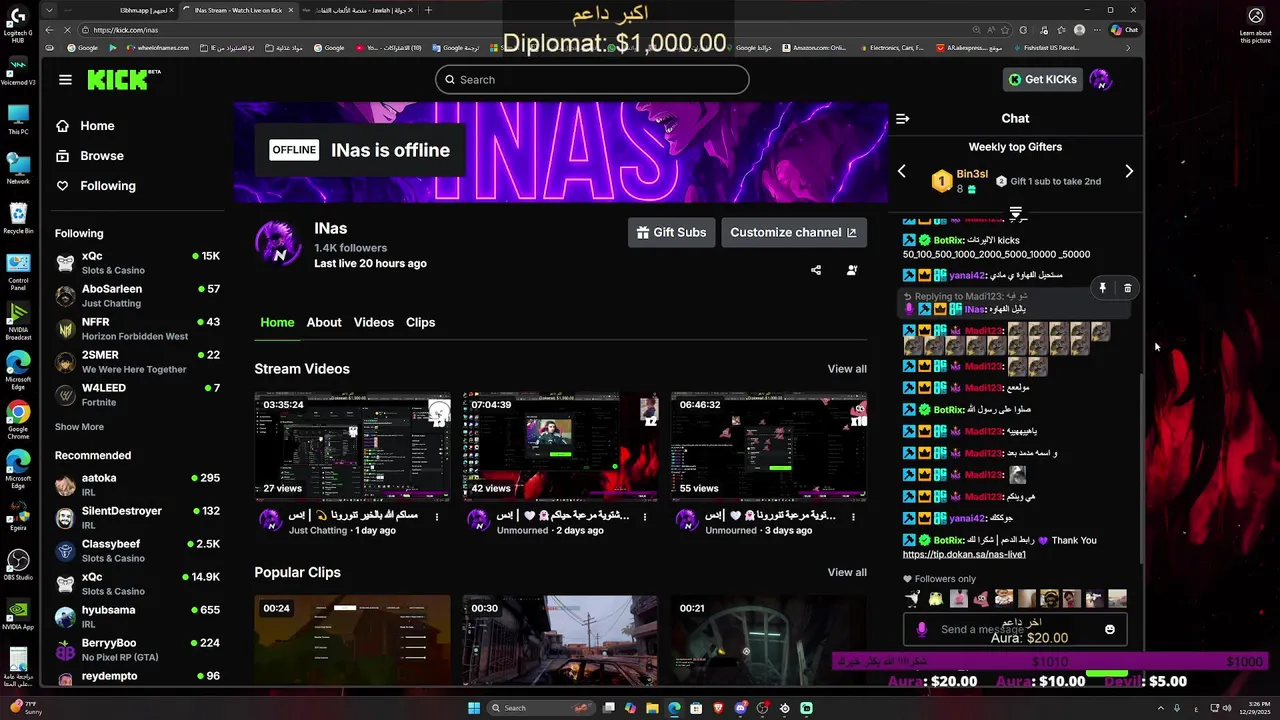Open SilentDestroyer in Recommended list
The image size is (1280, 720).
point(138,518)
